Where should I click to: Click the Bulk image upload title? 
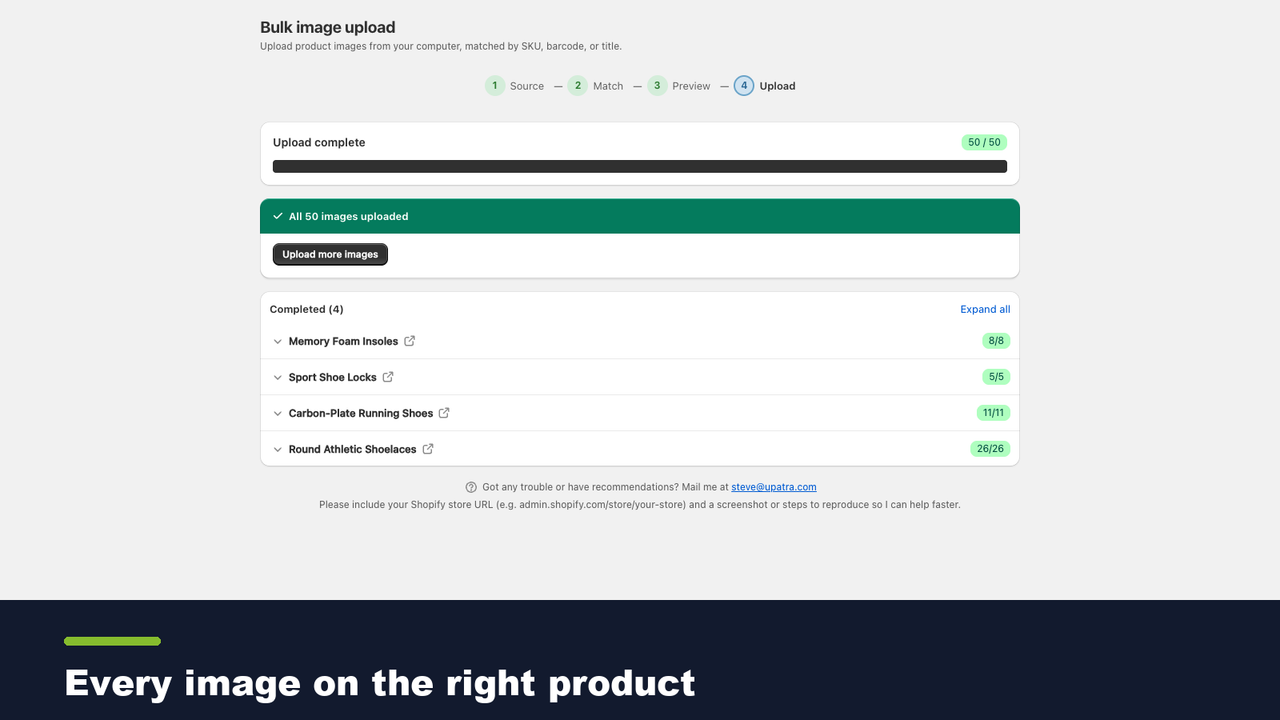click(328, 27)
